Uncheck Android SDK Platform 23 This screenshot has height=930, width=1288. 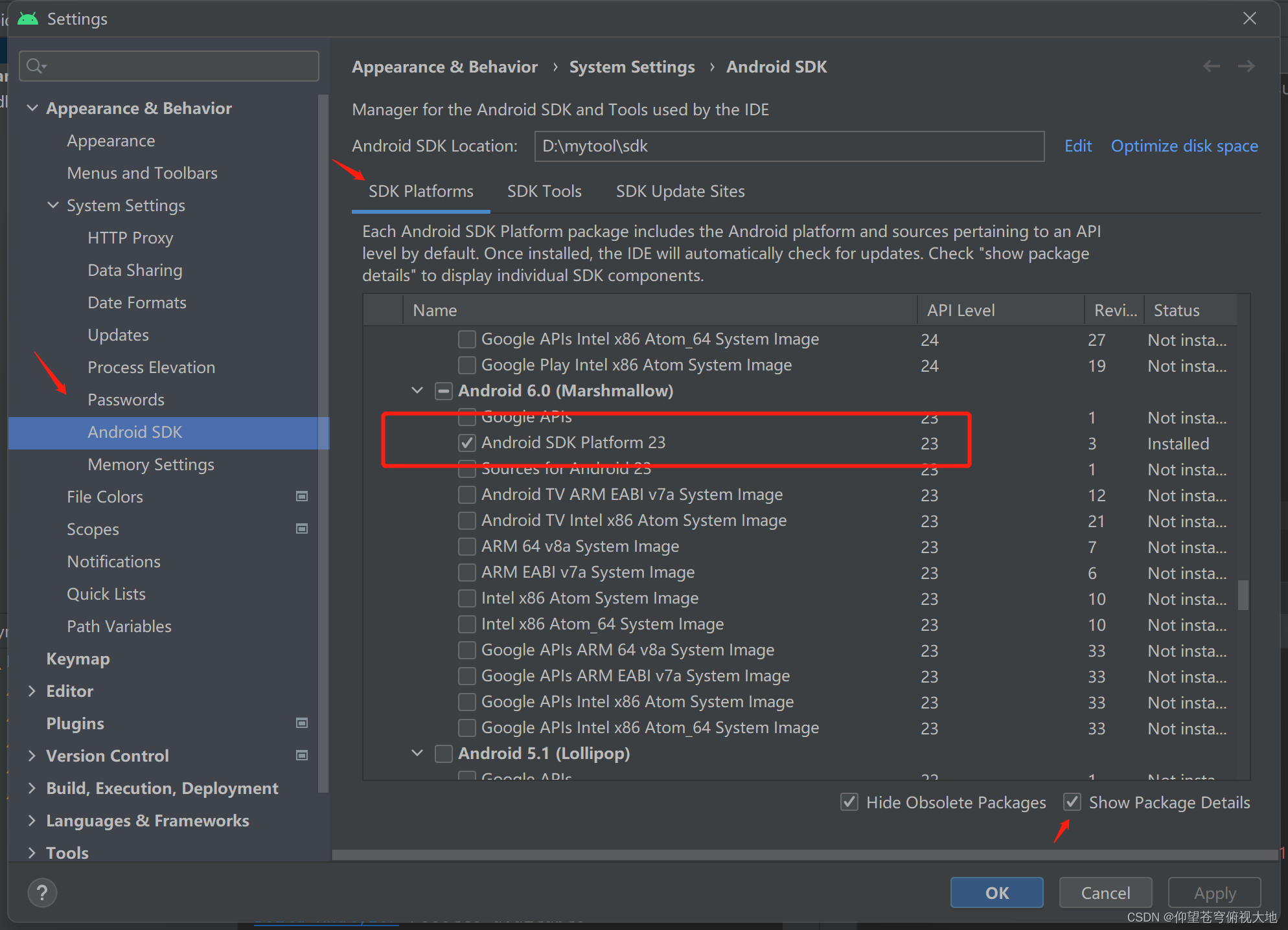466,443
